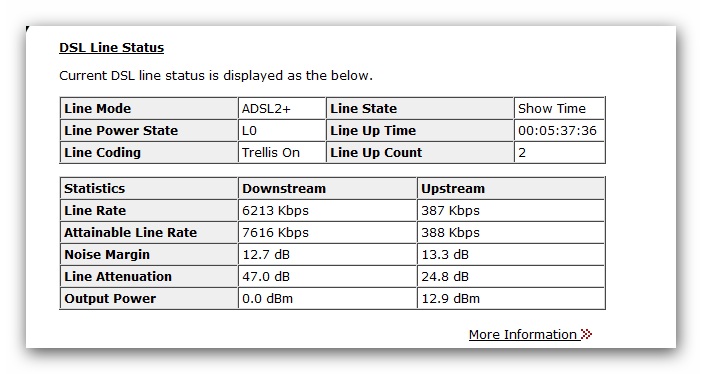The image size is (702, 374).
Task: Click the Line Attenuation row label
Action: click(x=118, y=276)
